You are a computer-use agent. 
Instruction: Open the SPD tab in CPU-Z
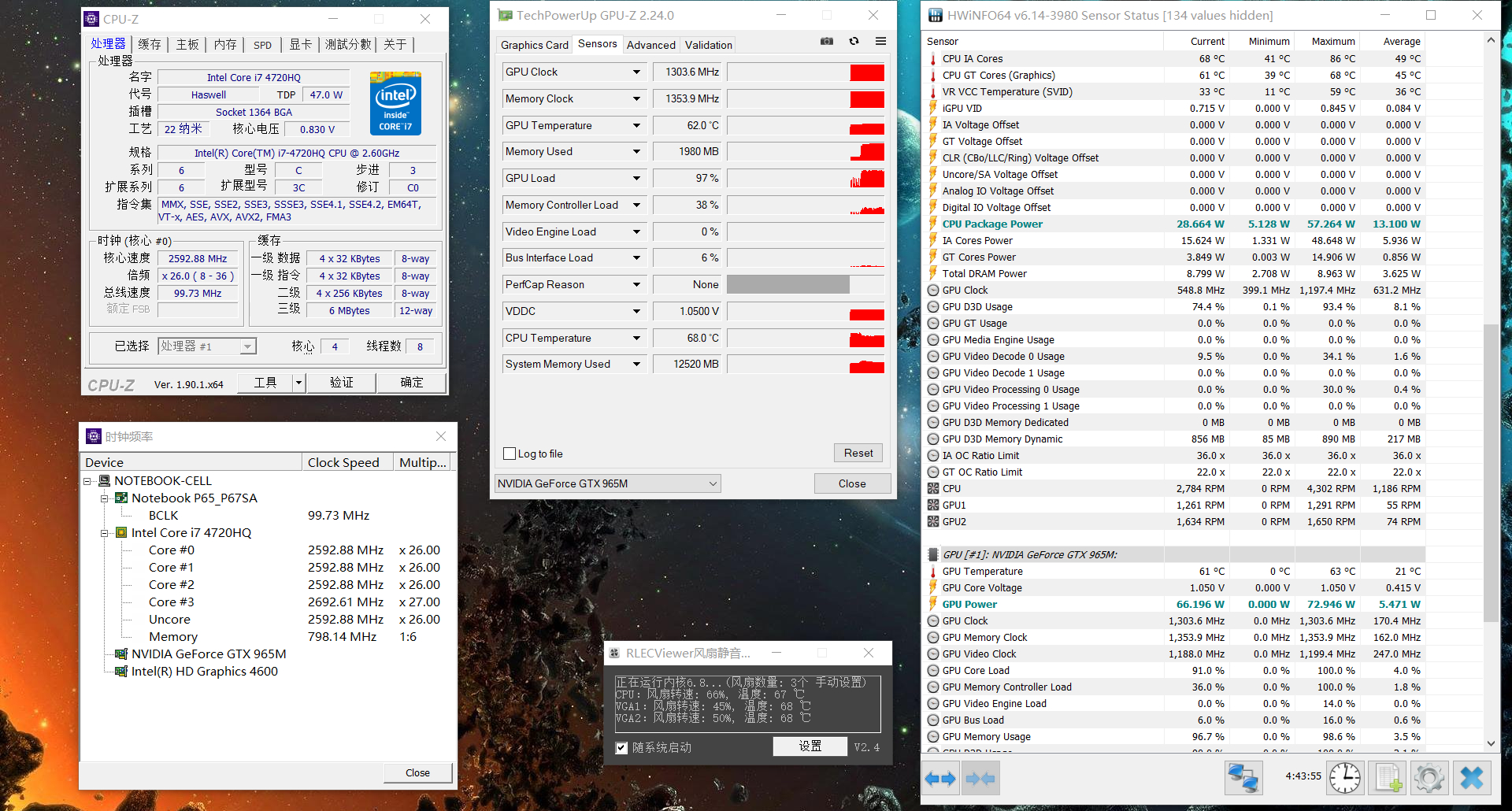pyautogui.click(x=263, y=45)
